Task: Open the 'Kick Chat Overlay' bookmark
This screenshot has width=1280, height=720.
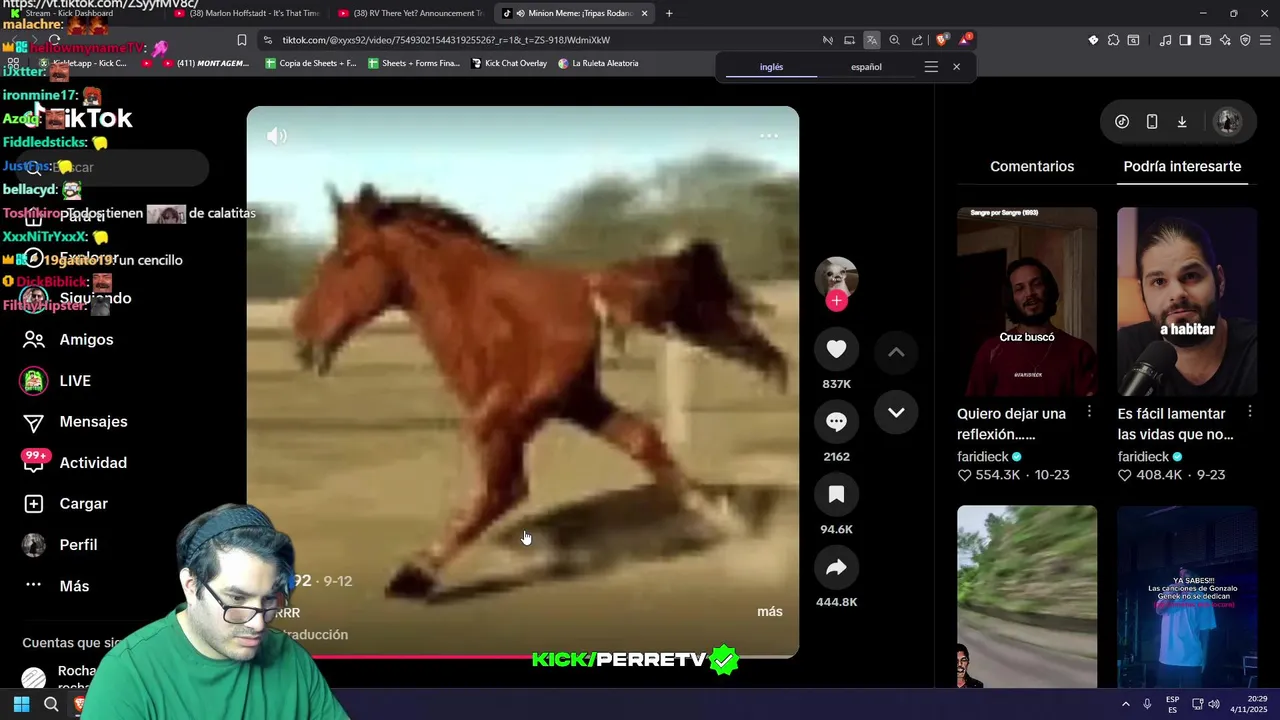Action: click(508, 63)
